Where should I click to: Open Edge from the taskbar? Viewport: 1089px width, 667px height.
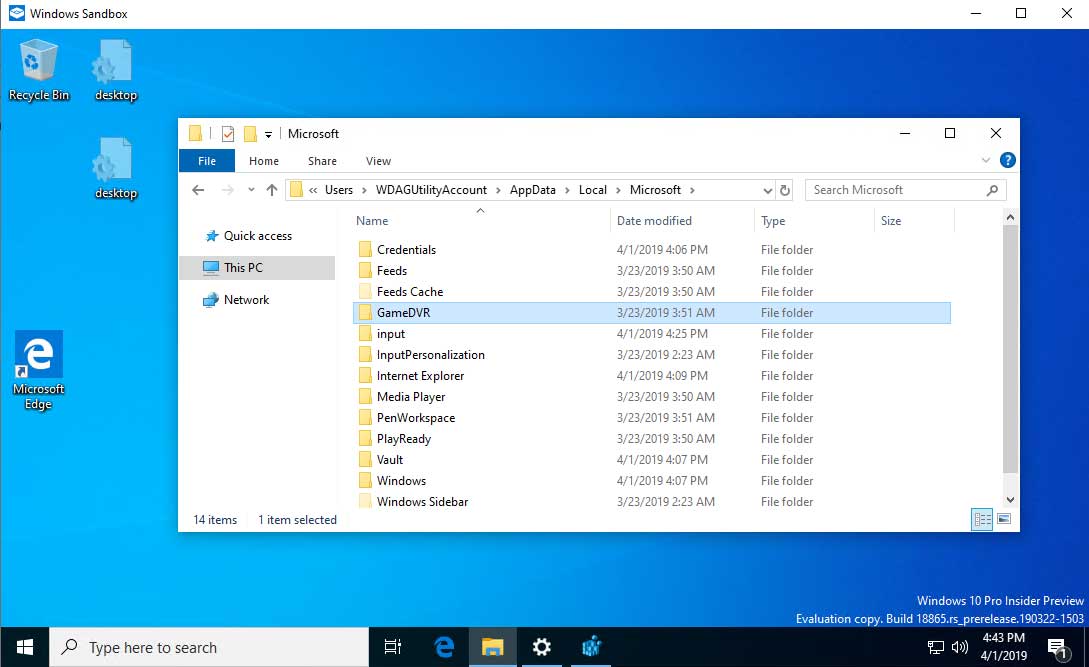tap(444, 648)
